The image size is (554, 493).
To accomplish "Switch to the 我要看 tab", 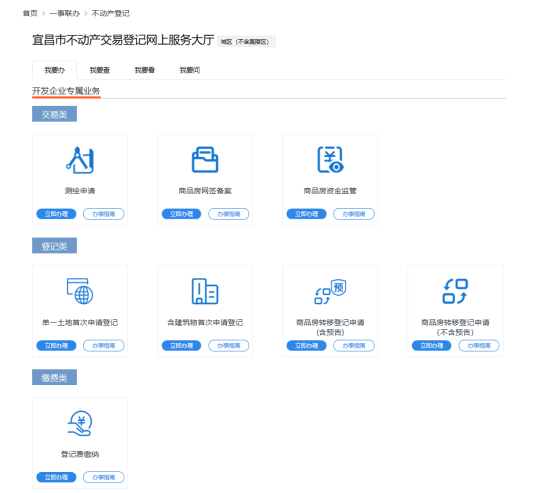I will click(x=145, y=70).
